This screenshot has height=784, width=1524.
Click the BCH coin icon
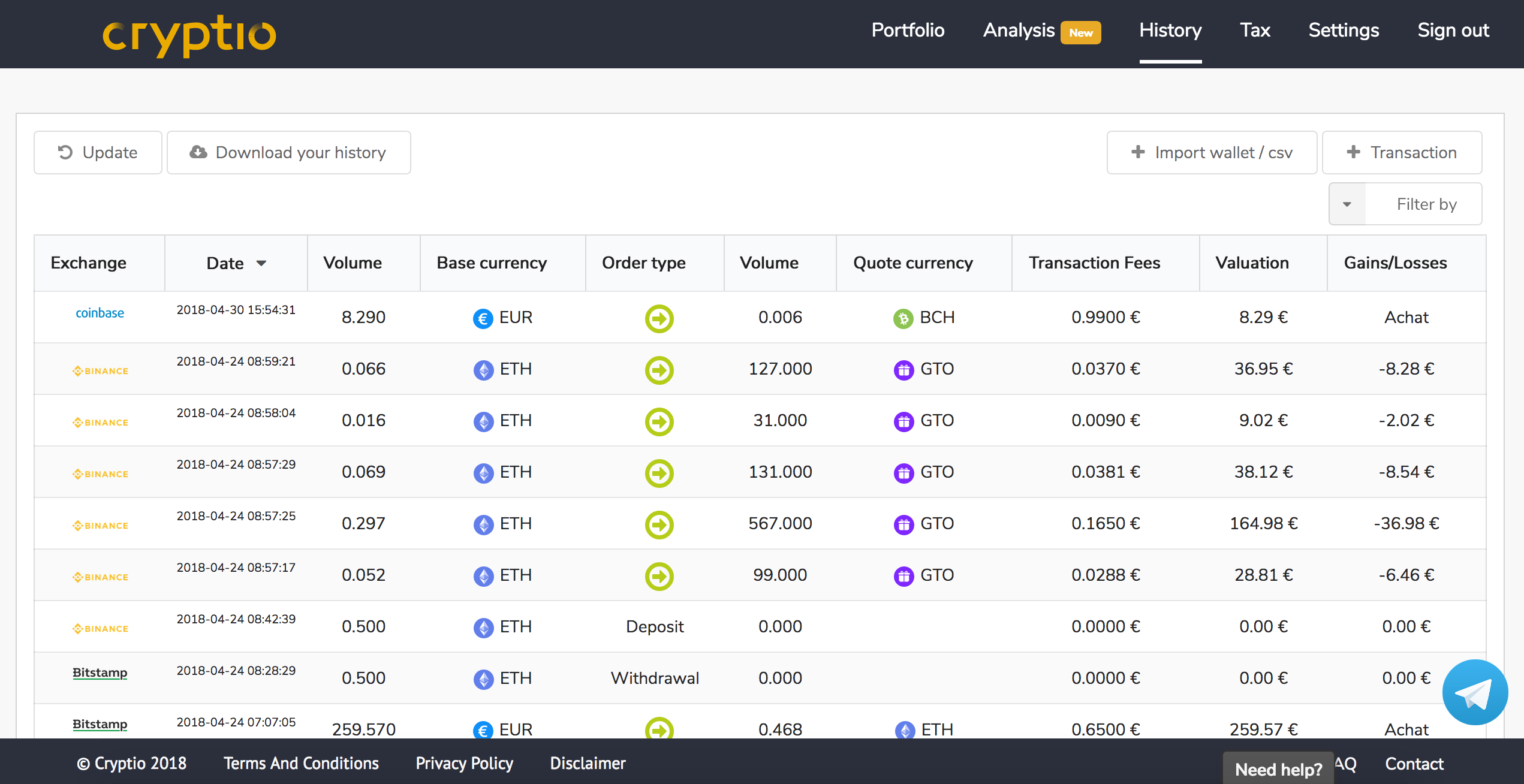[903, 318]
